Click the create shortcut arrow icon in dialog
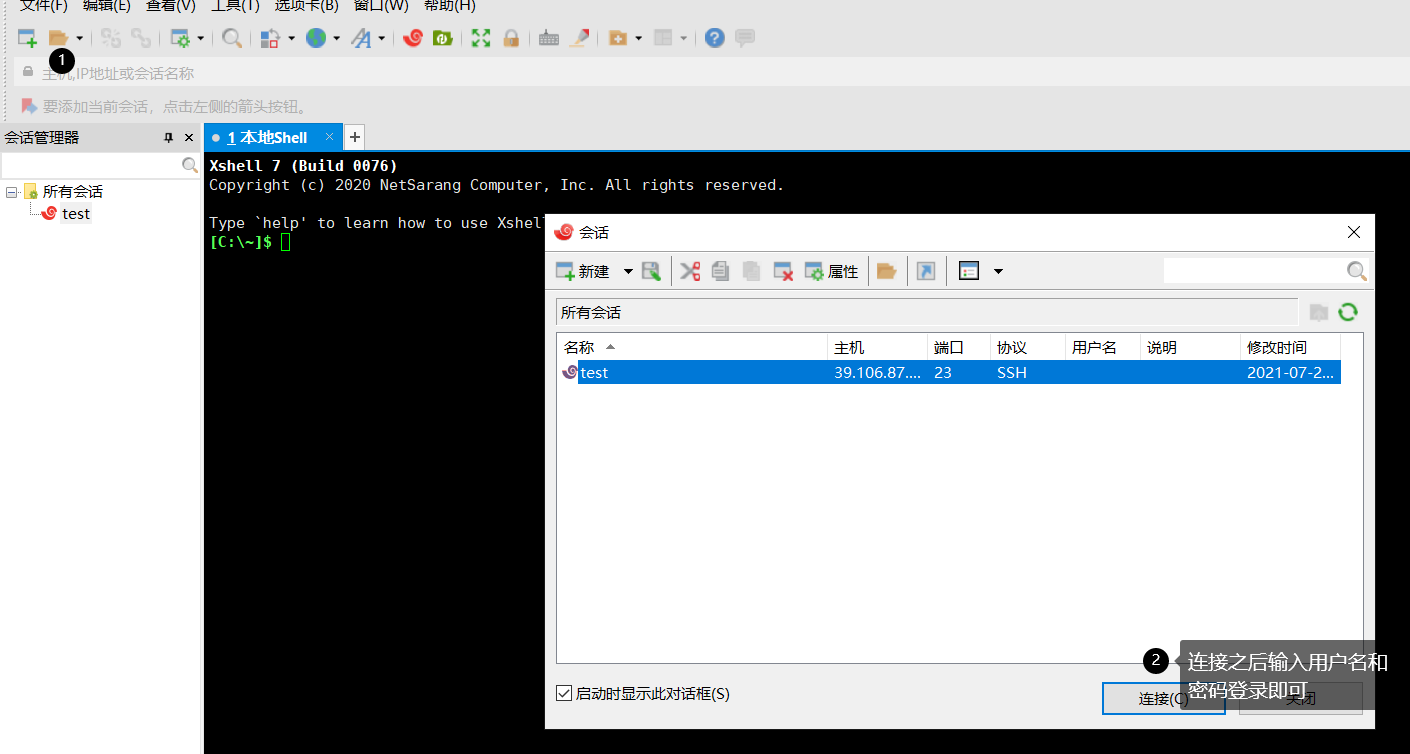The image size is (1410, 754). pyautogui.click(x=926, y=271)
